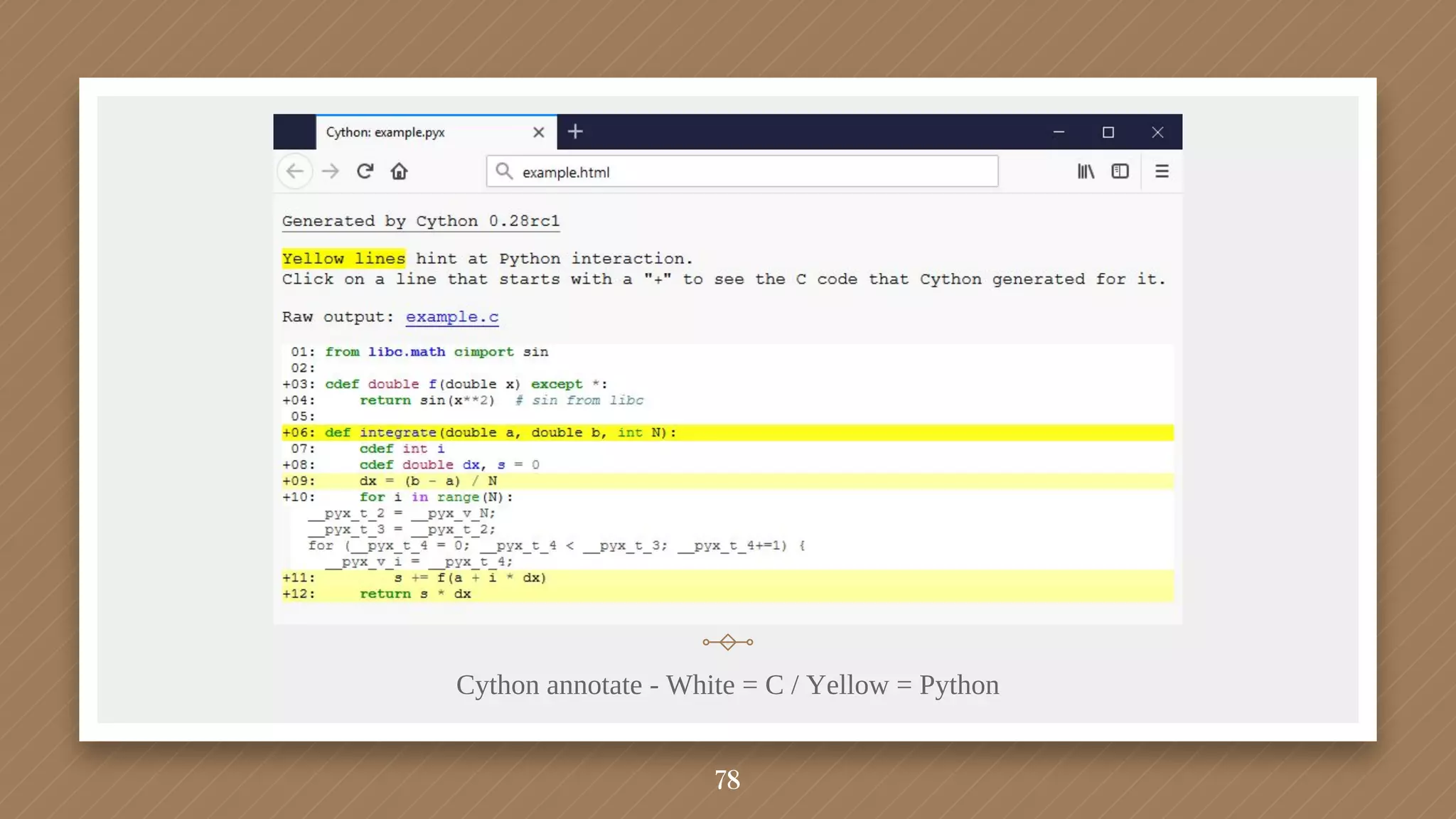This screenshot has height=819, width=1456.
Task: Close the Cython: example.pyx tab
Action: click(x=538, y=132)
